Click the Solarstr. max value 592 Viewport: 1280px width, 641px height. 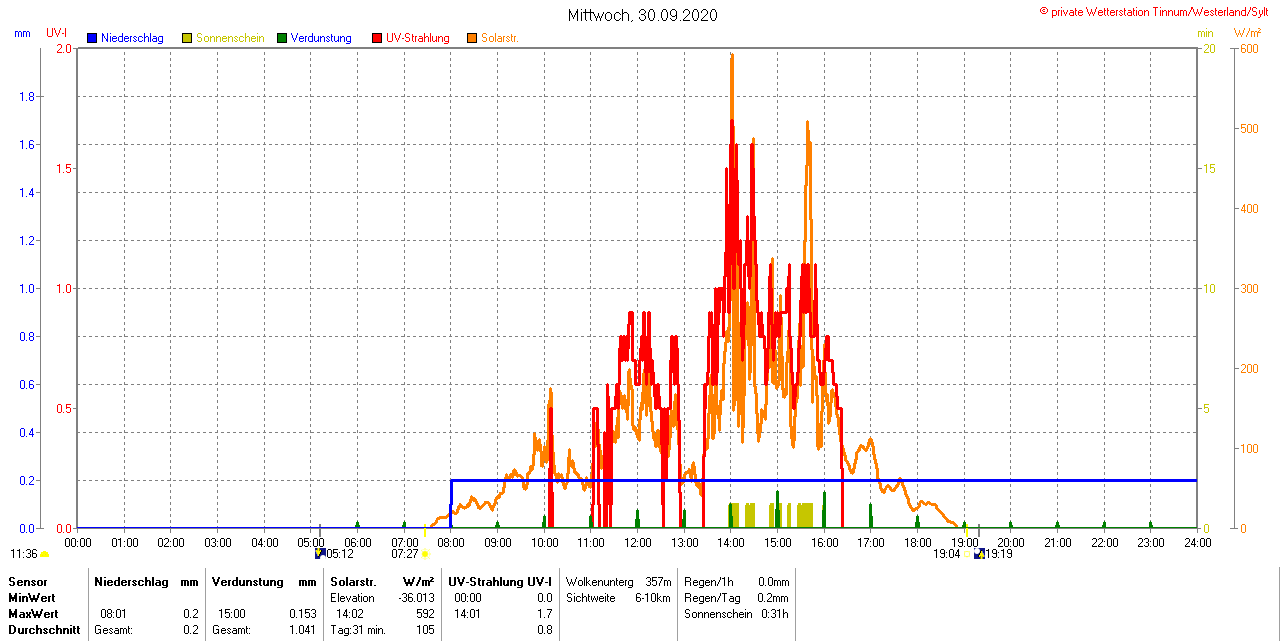point(425,613)
